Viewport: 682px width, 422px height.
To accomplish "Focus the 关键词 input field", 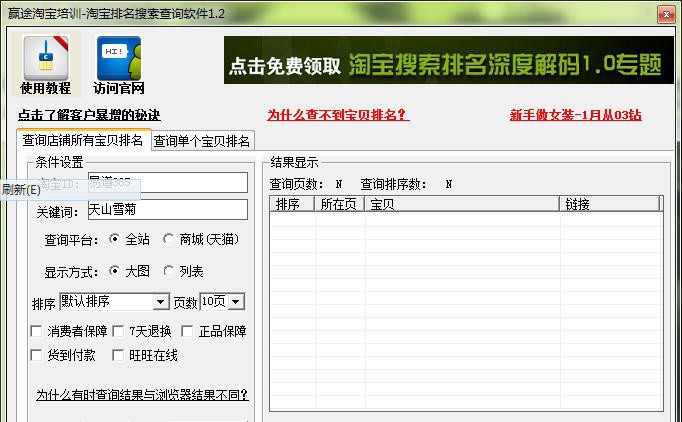I will point(168,210).
